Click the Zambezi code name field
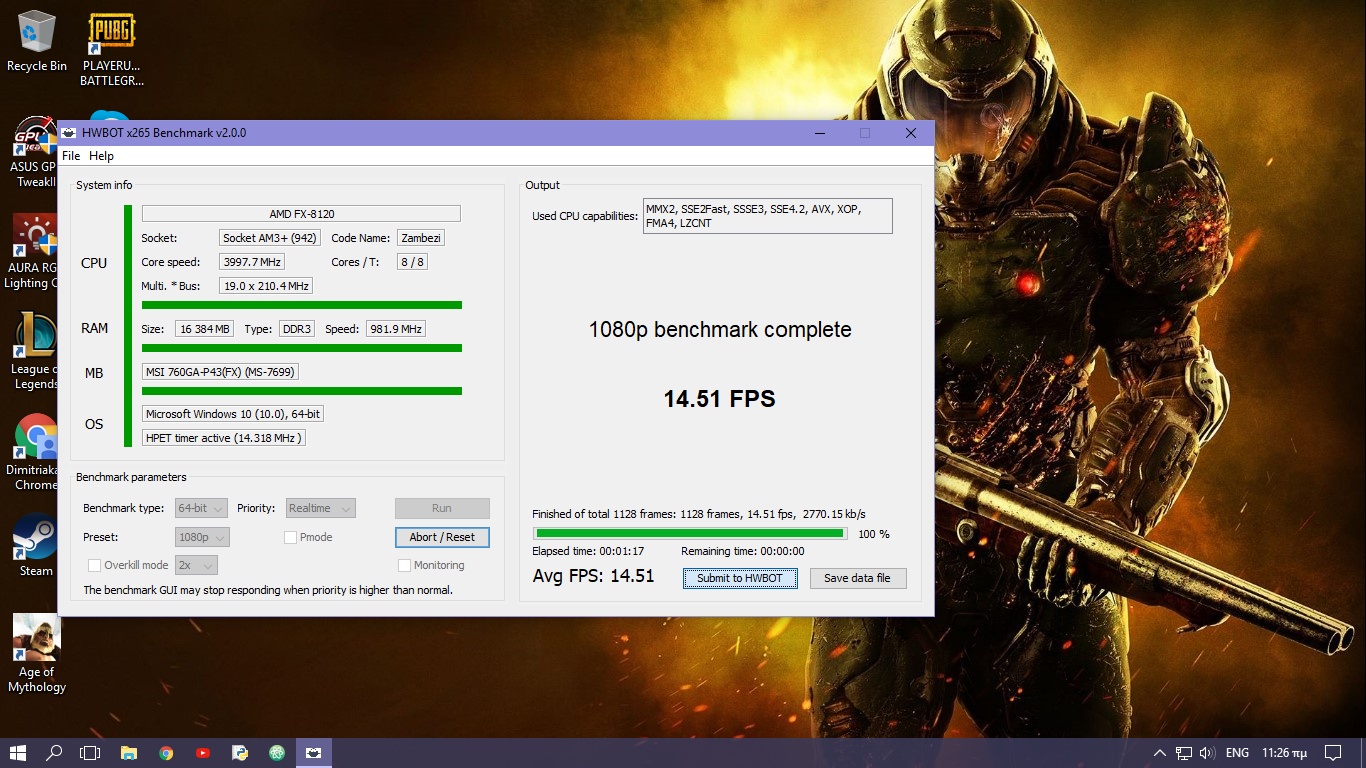This screenshot has height=768, width=1366. pyautogui.click(x=420, y=238)
